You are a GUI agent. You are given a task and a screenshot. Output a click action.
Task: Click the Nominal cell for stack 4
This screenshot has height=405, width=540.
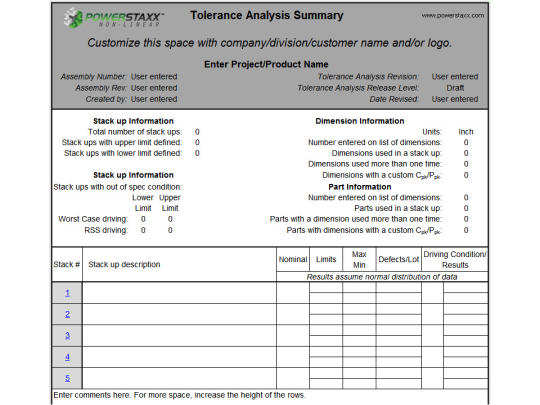[x=293, y=357]
